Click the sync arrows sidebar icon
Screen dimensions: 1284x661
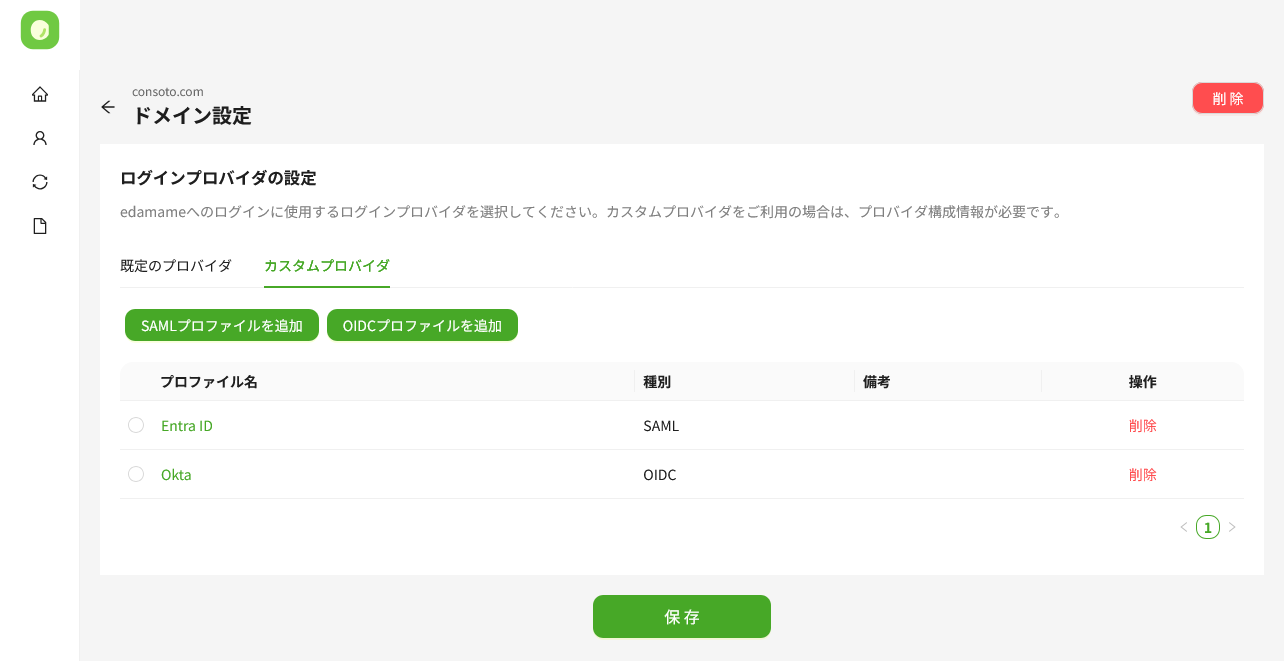point(40,182)
